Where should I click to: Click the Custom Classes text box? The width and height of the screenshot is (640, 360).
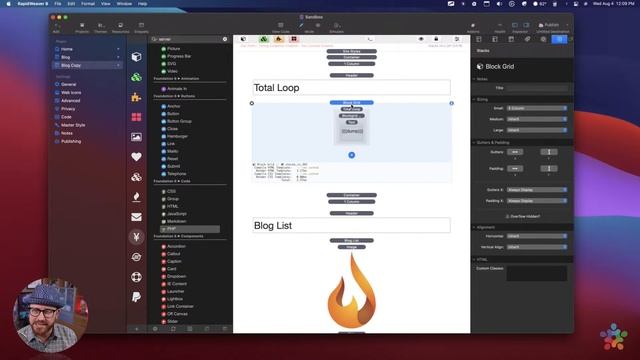tap(537, 273)
